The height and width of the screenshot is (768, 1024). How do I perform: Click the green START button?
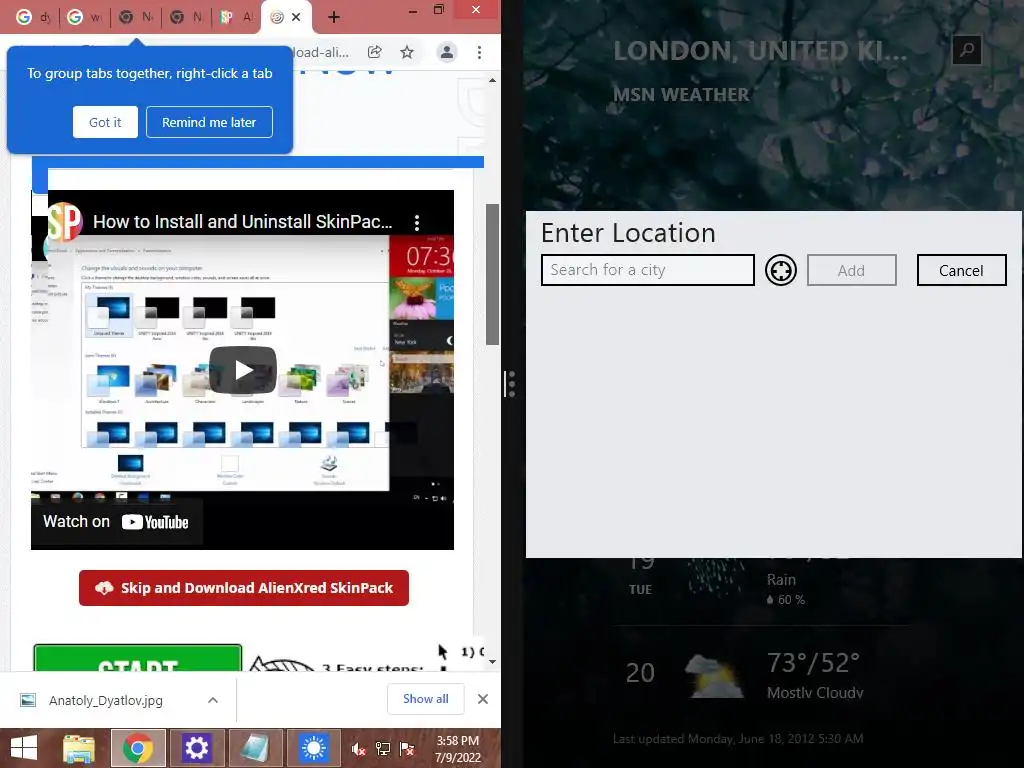(x=138, y=658)
